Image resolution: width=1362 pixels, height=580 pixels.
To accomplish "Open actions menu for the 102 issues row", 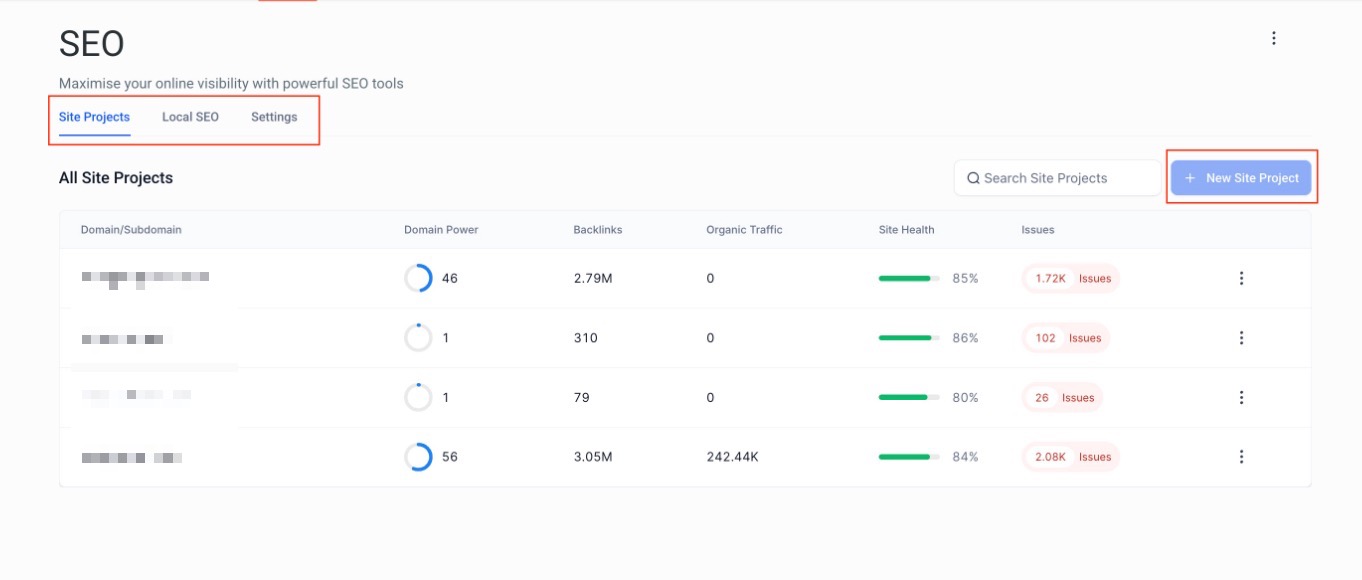I will (x=1241, y=338).
